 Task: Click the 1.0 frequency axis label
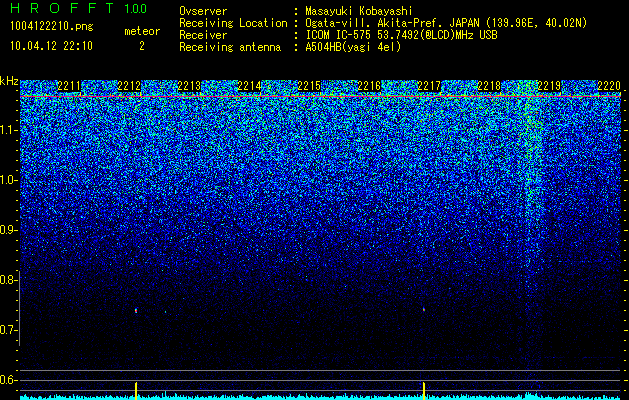7,180
